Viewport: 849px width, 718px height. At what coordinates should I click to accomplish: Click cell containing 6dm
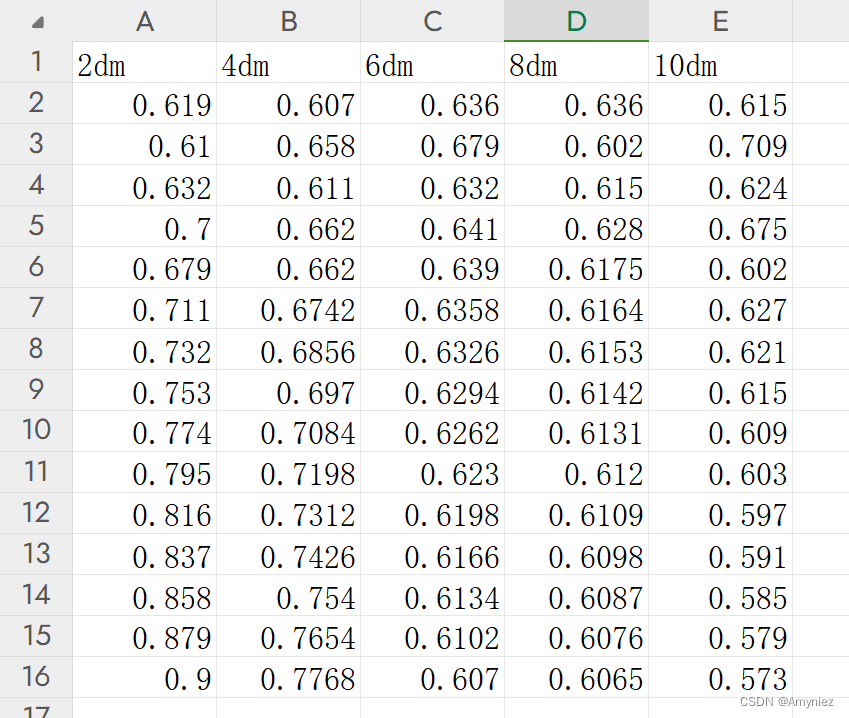(432, 62)
